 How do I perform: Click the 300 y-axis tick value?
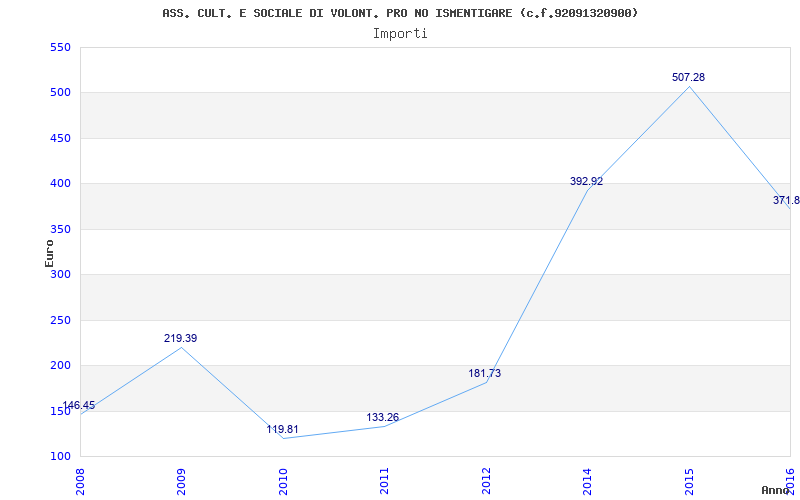tap(60, 274)
